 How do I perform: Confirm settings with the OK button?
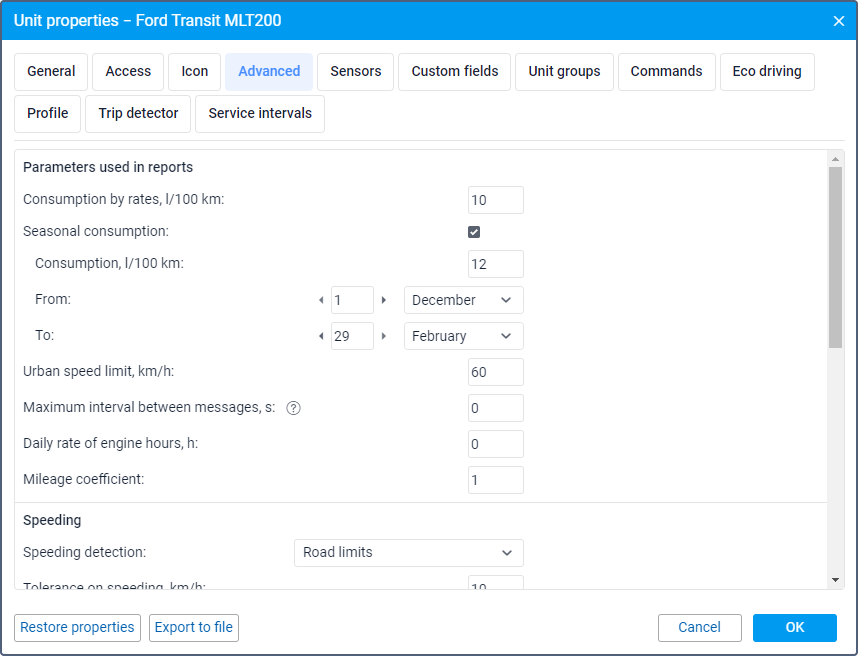coord(795,628)
